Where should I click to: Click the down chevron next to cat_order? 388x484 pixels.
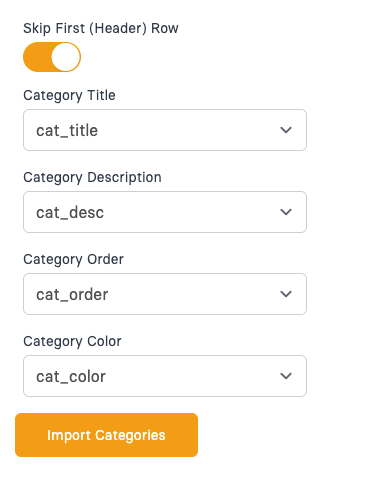point(286,294)
